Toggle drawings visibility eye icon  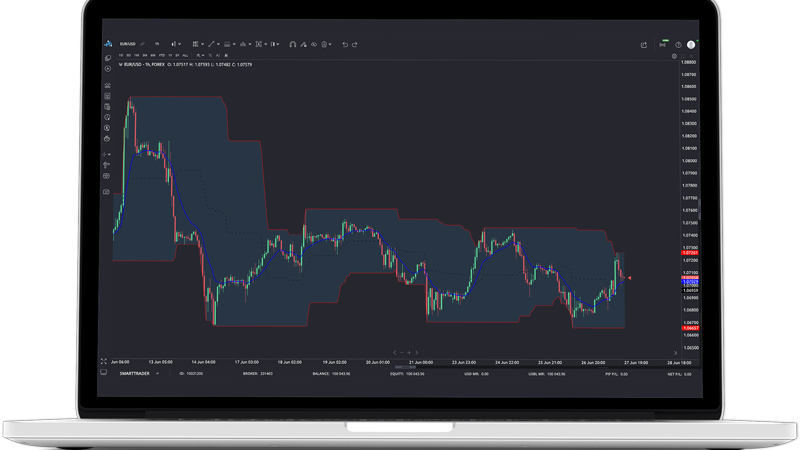click(313, 44)
